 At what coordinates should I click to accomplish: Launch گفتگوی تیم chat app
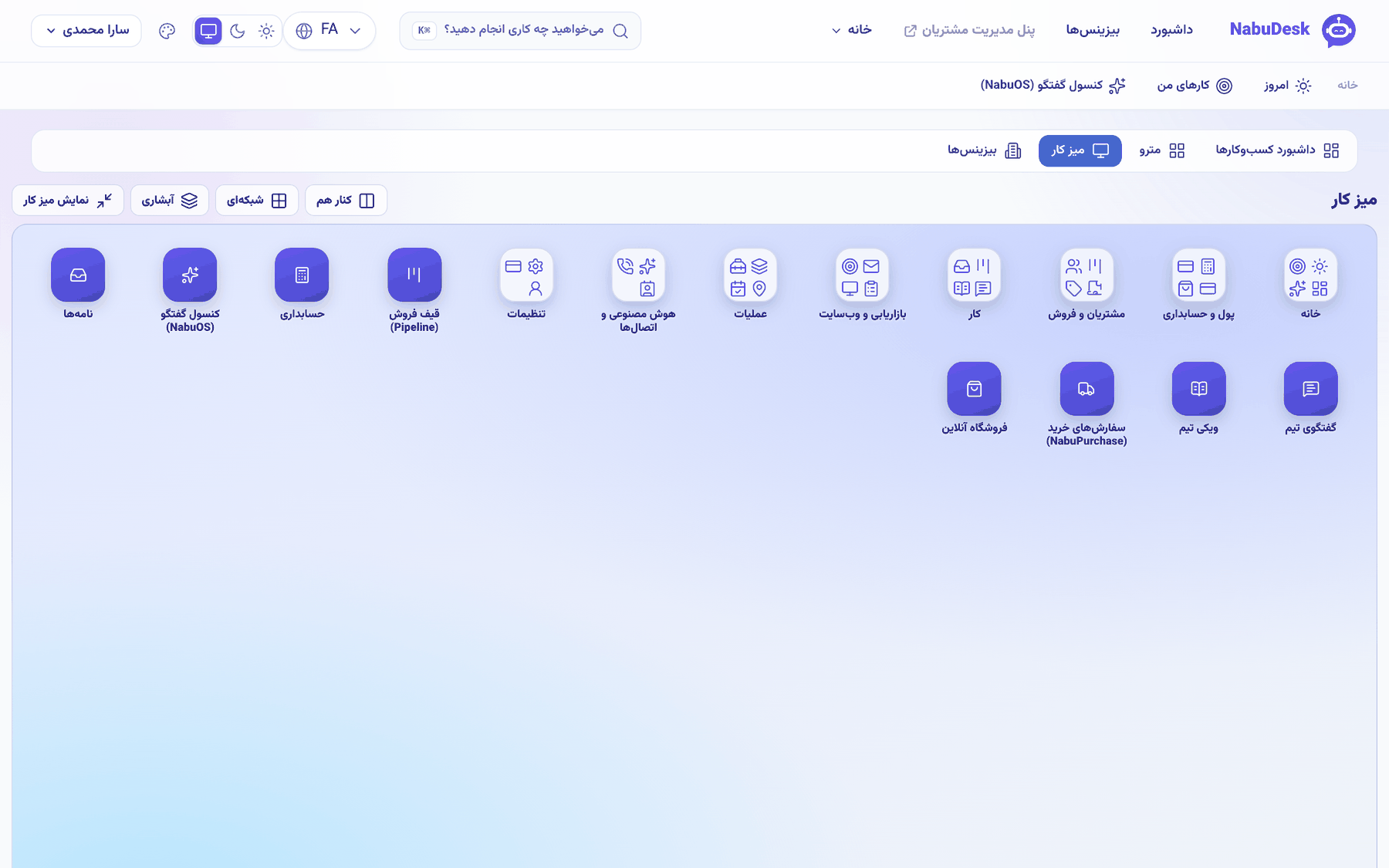coord(1310,389)
